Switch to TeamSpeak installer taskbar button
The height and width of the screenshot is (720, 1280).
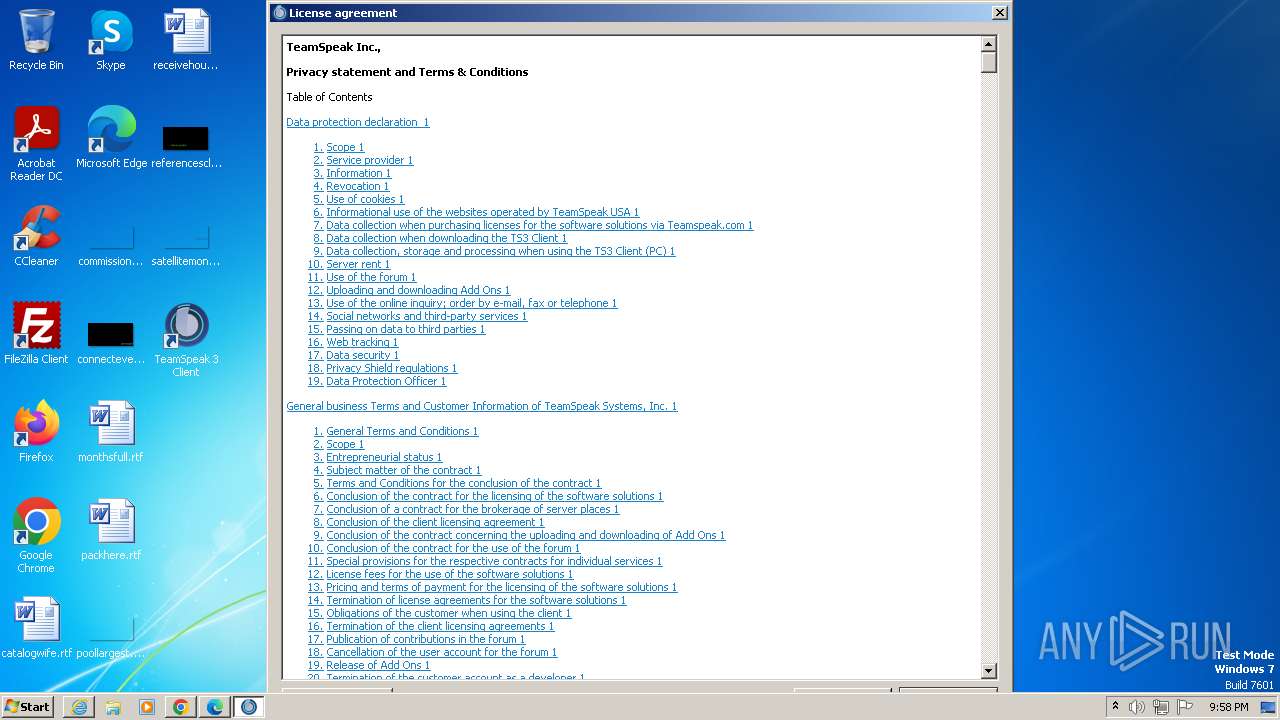tap(249, 707)
